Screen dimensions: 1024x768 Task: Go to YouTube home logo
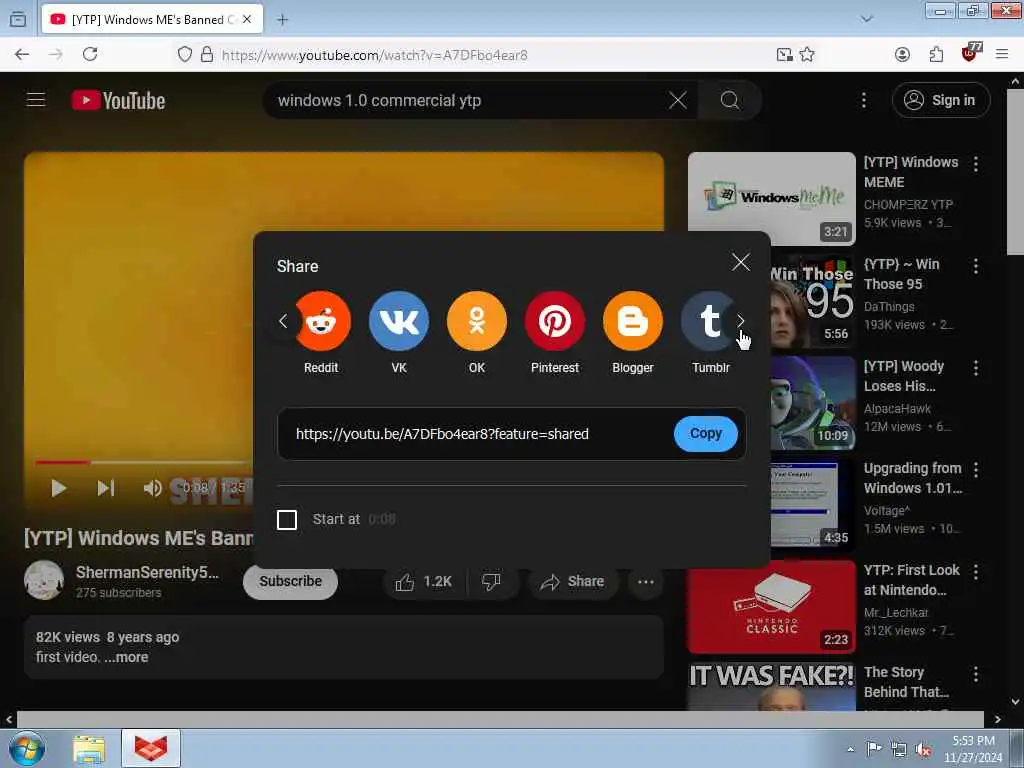(x=119, y=101)
